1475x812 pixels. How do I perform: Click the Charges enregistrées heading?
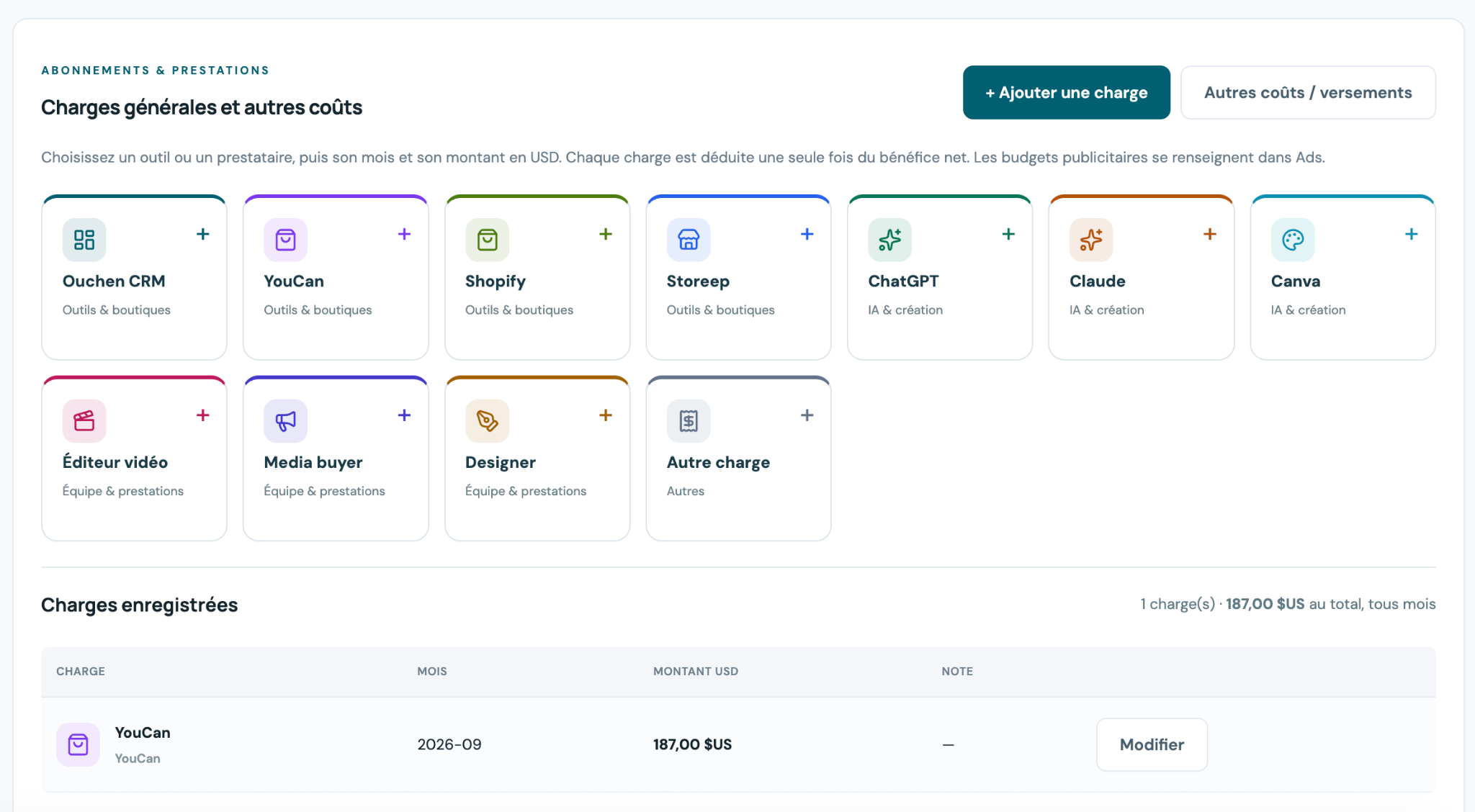(140, 605)
